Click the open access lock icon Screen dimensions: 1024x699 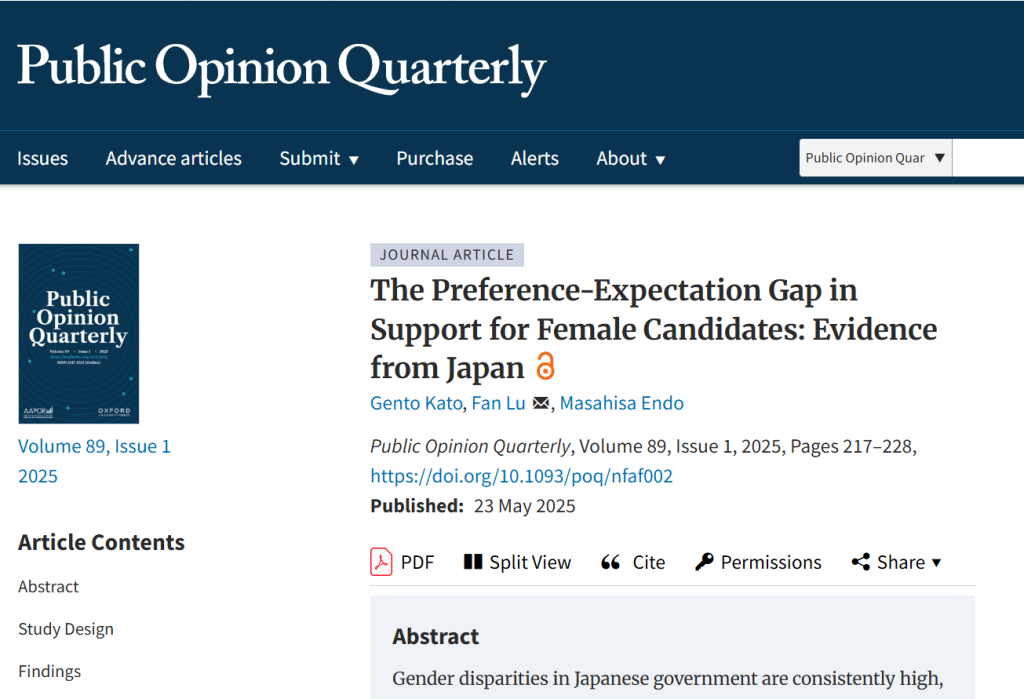pyautogui.click(x=545, y=367)
